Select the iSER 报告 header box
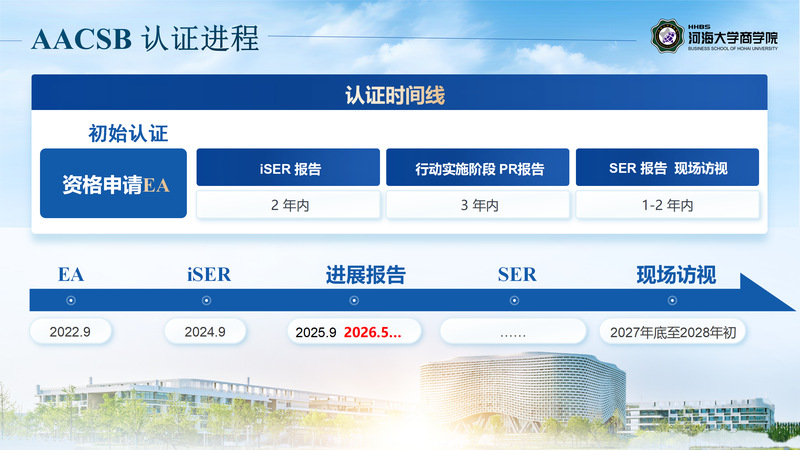The image size is (800, 450). 288,168
